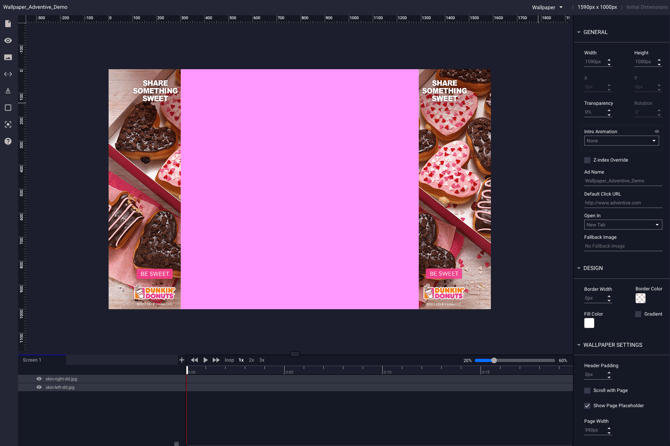Open the 'Open In' New Tab dropdown
The image size is (670, 446).
[621, 225]
